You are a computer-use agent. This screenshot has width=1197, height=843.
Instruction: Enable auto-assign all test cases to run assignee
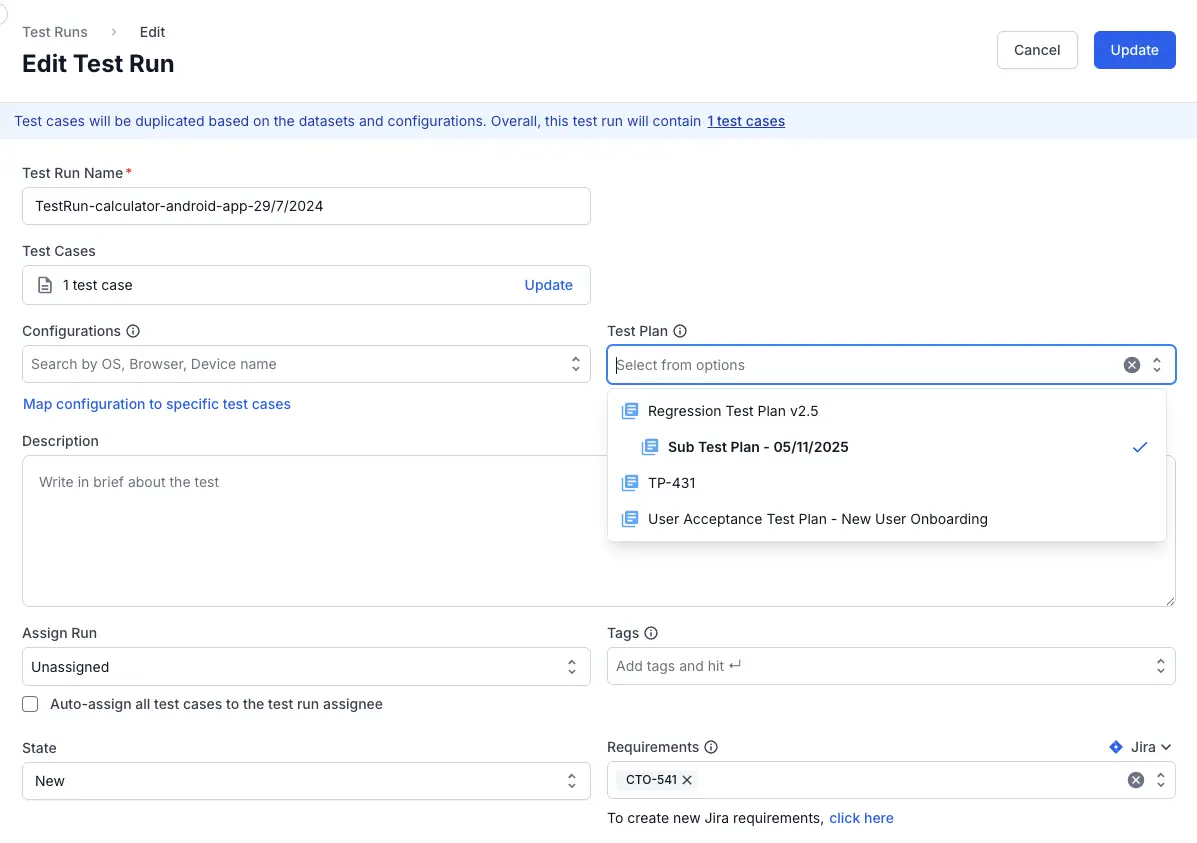(x=30, y=704)
